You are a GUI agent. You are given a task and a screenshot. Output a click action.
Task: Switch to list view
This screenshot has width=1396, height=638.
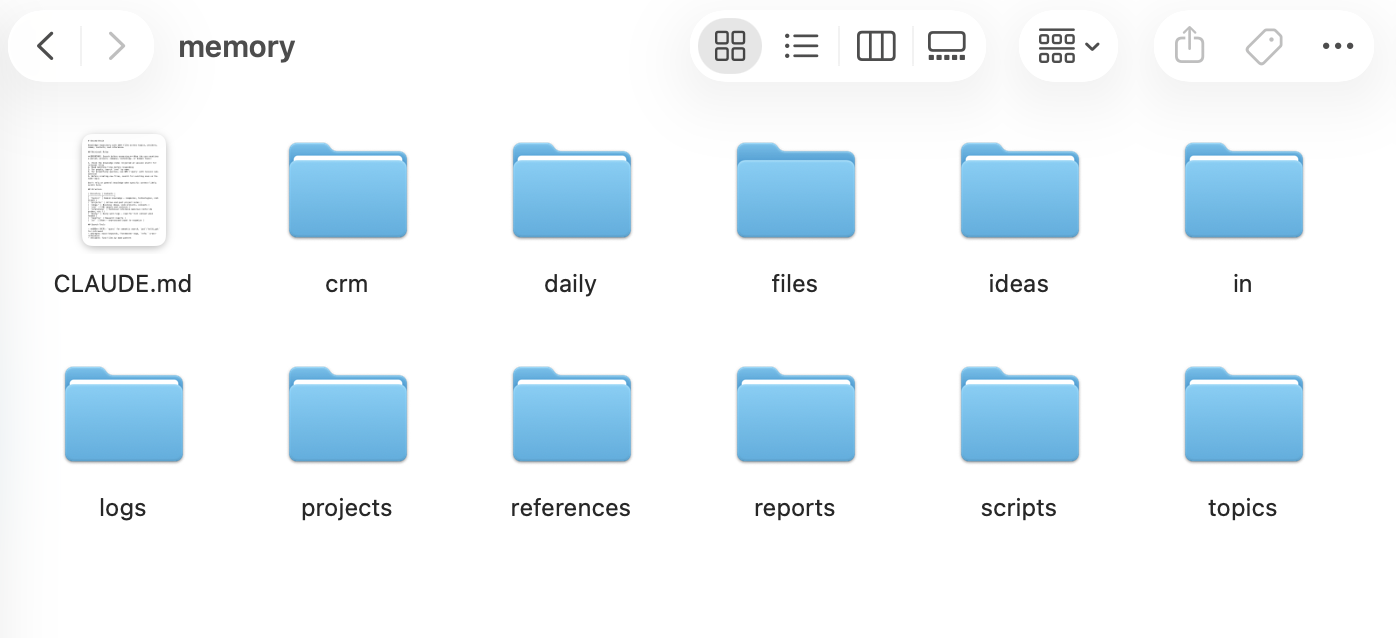click(x=801, y=46)
